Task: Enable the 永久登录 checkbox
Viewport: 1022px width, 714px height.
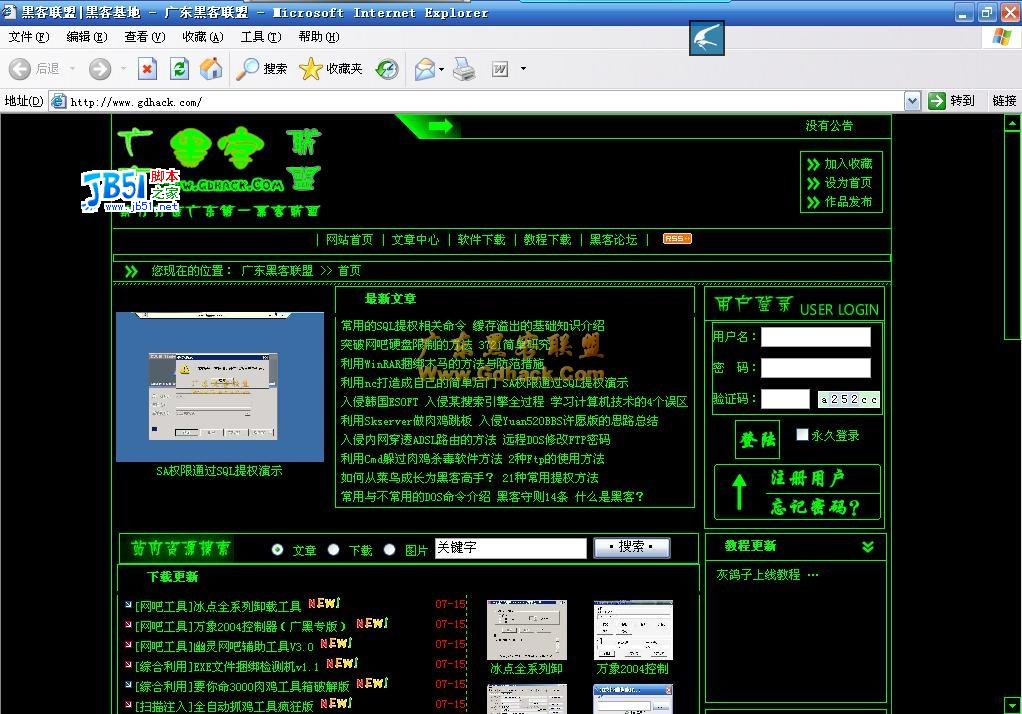Action: (802, 434)
